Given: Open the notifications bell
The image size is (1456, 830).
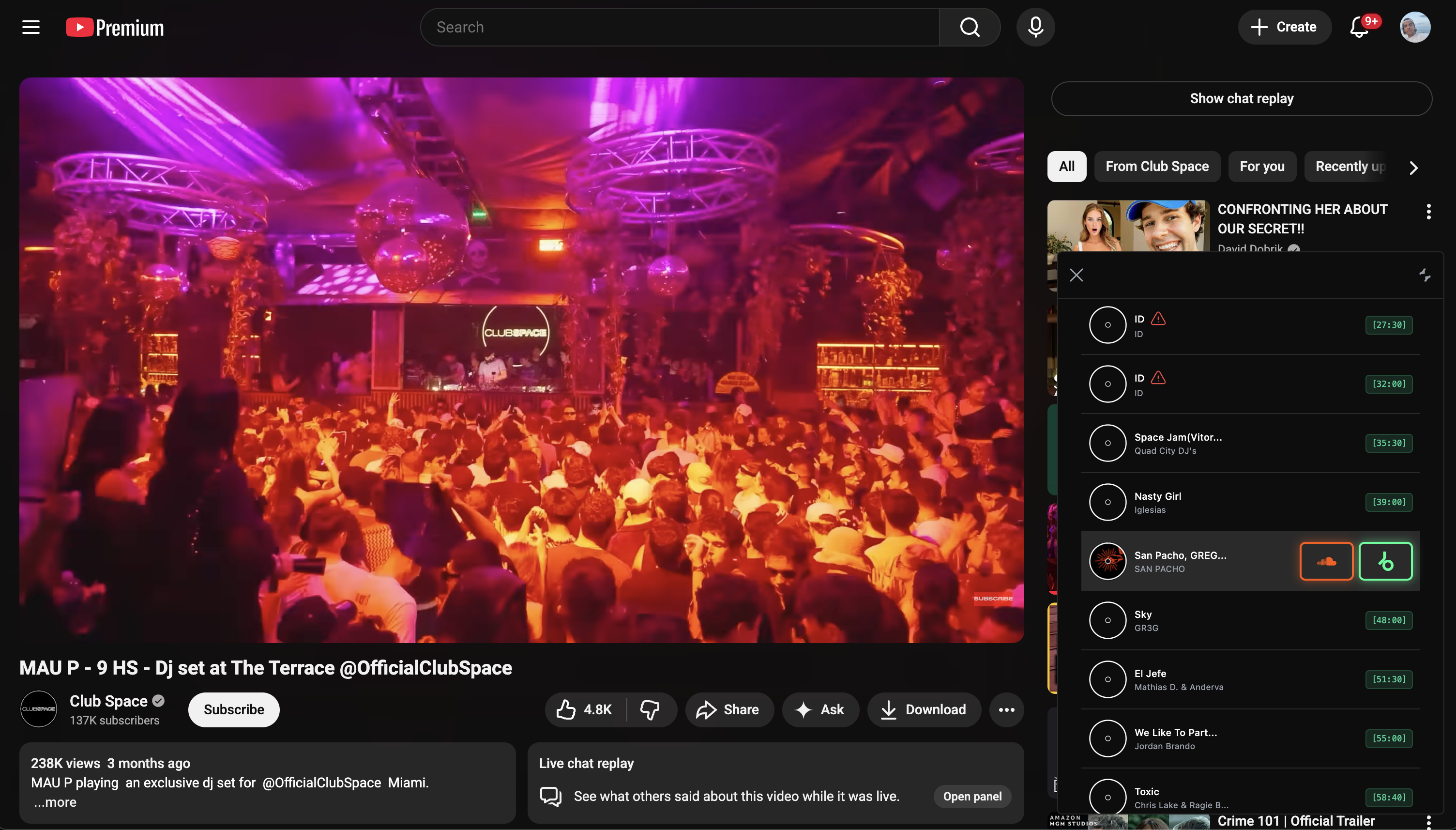Looking at the screenshot, I should pos(1359,27).
